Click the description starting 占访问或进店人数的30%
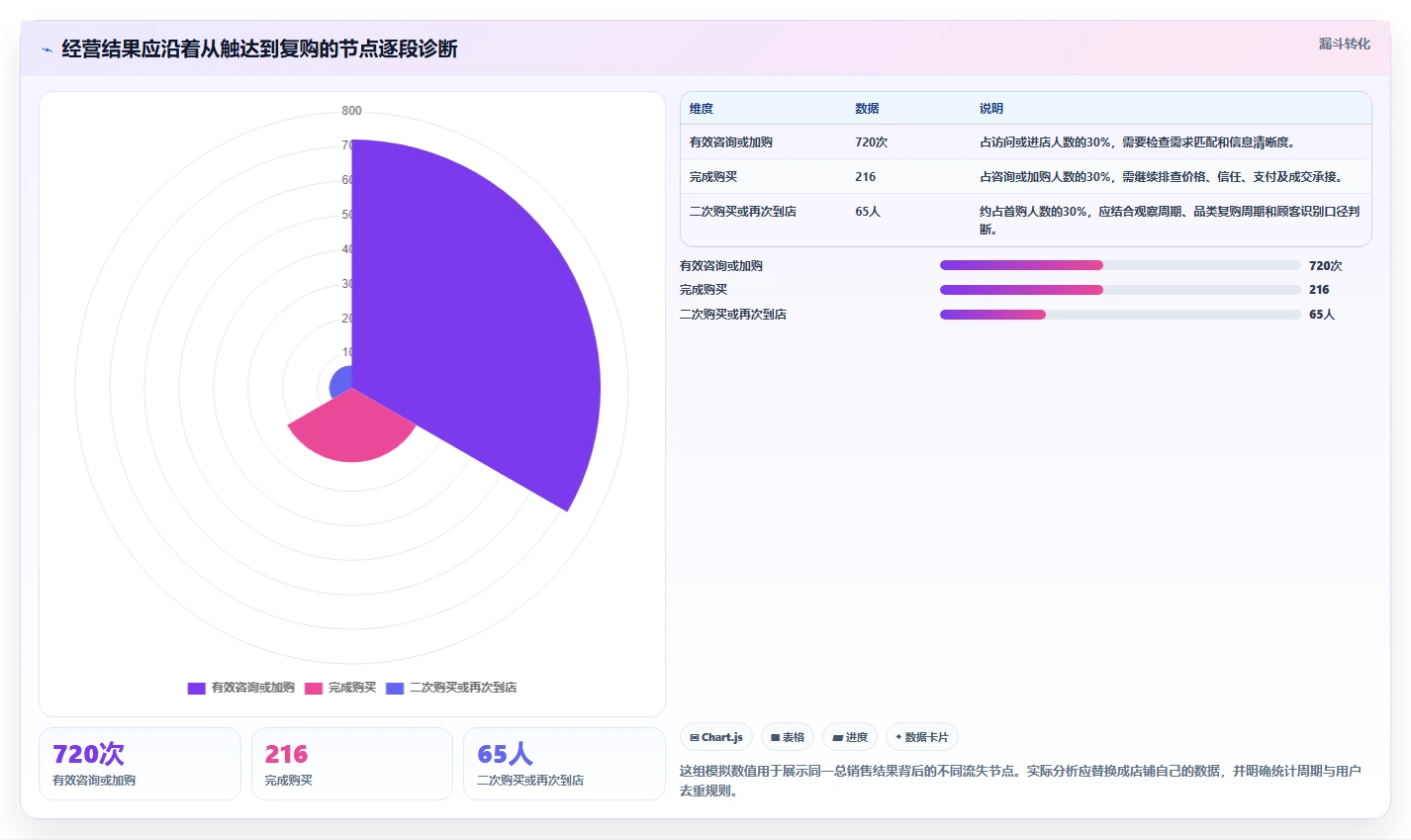Screen dimensions: 1411x840 (1138, 142)
